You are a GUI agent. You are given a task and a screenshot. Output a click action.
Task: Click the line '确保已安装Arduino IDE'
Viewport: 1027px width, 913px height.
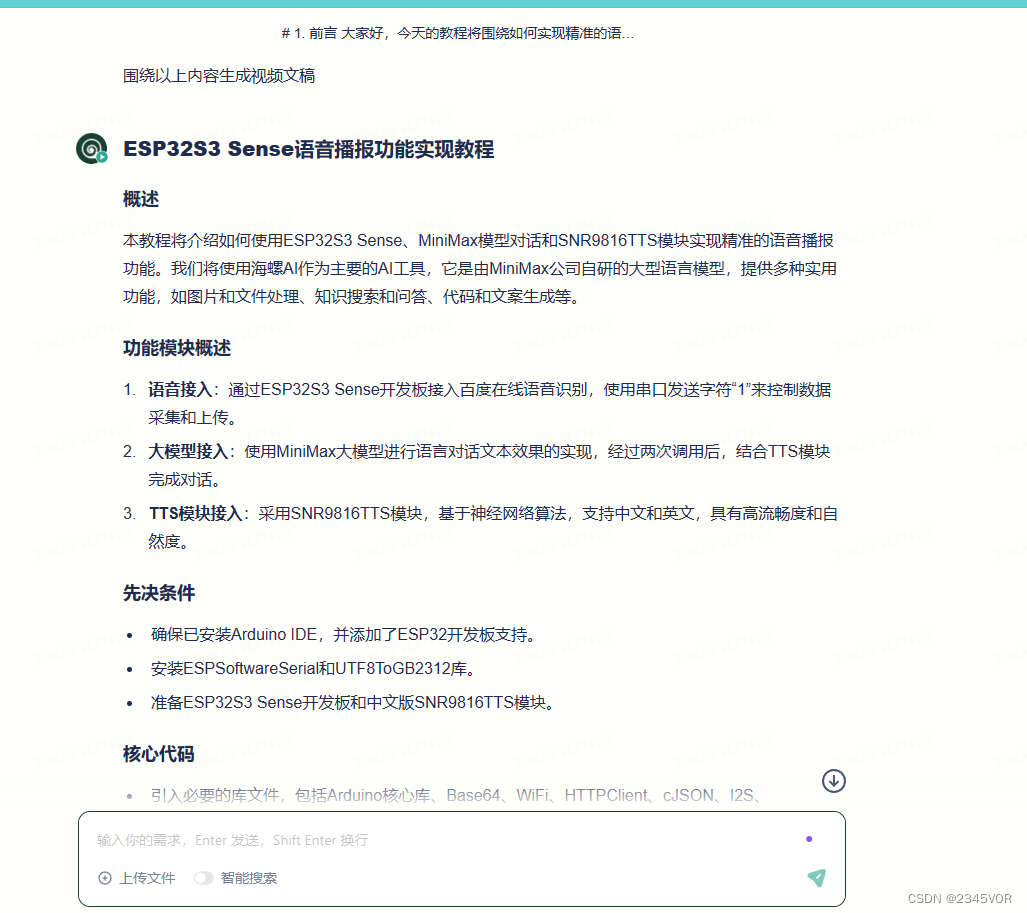click(345, 635)
